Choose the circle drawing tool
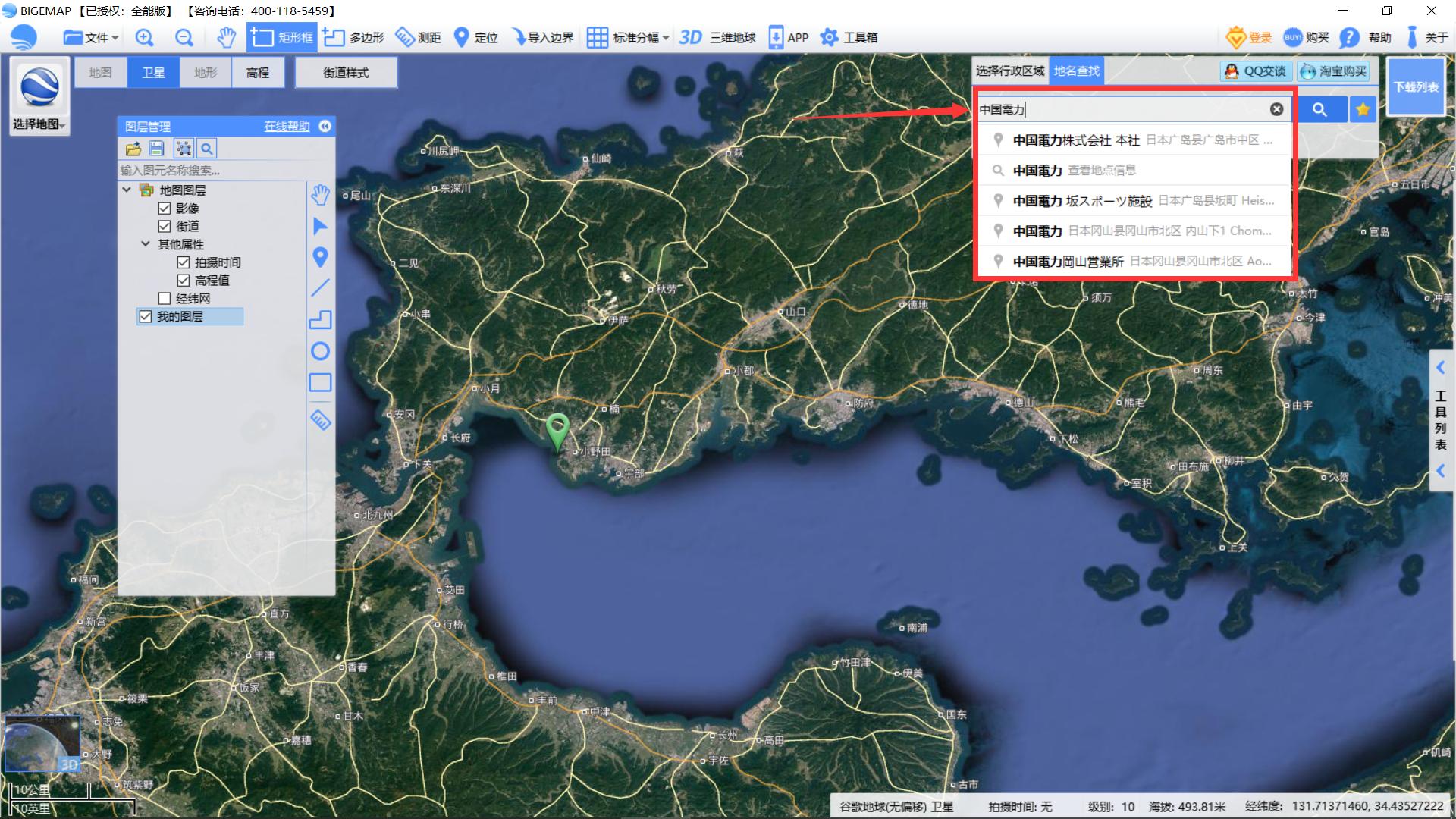Screen dimensions: 1456x819 [320, 351]
